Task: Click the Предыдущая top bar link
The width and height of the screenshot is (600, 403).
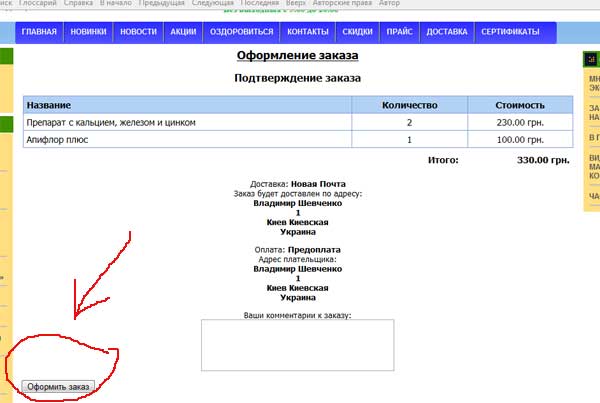Action: [161, 3]
